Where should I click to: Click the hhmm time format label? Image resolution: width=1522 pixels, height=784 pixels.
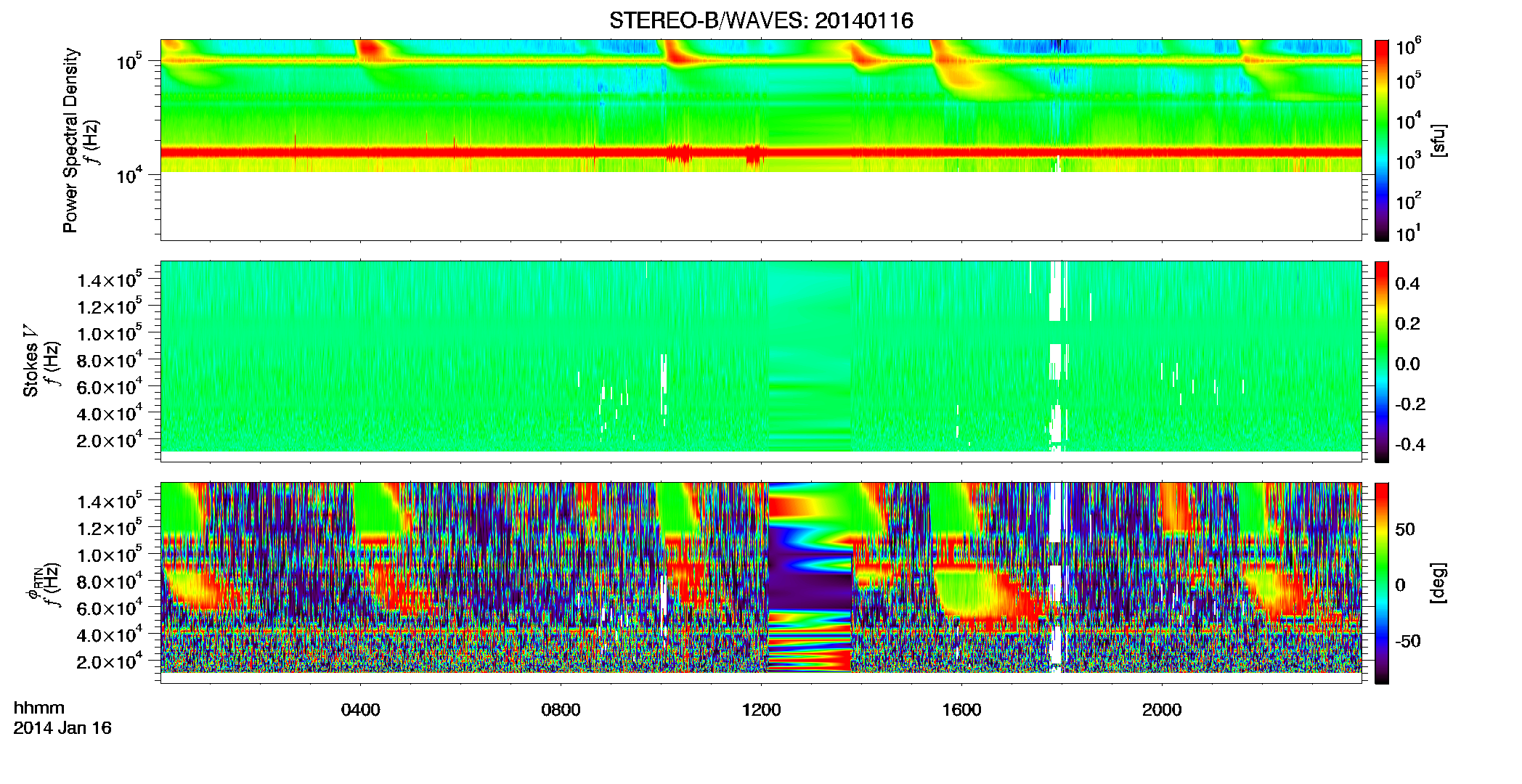coord(39,709)
